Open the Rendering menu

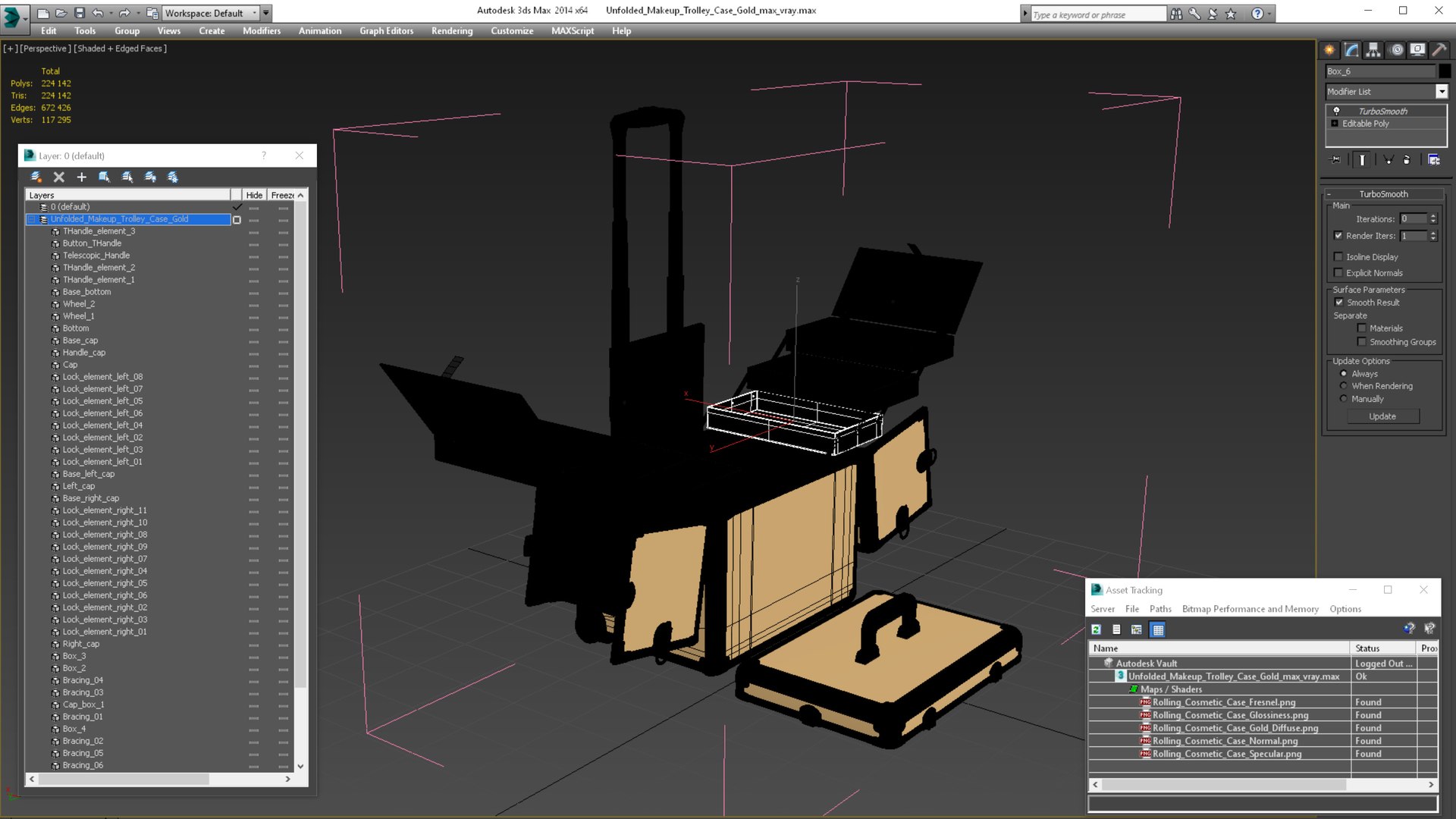pos(451,31)
